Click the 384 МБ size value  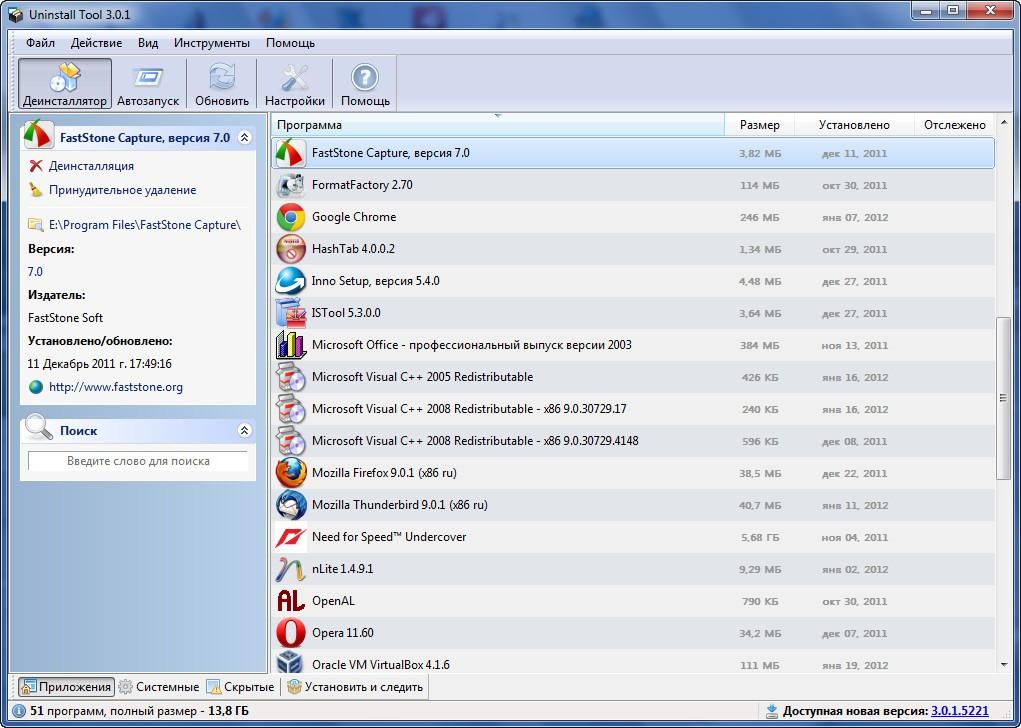coord(760,346)
